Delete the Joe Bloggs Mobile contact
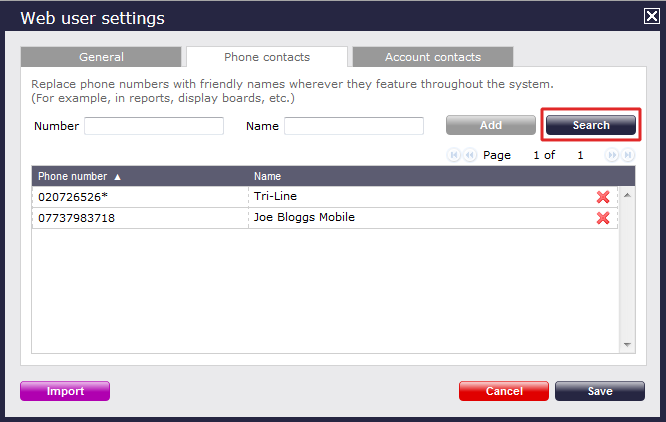Image resolution: width=666 pixels, height=422 pixels. pos(603,218)
